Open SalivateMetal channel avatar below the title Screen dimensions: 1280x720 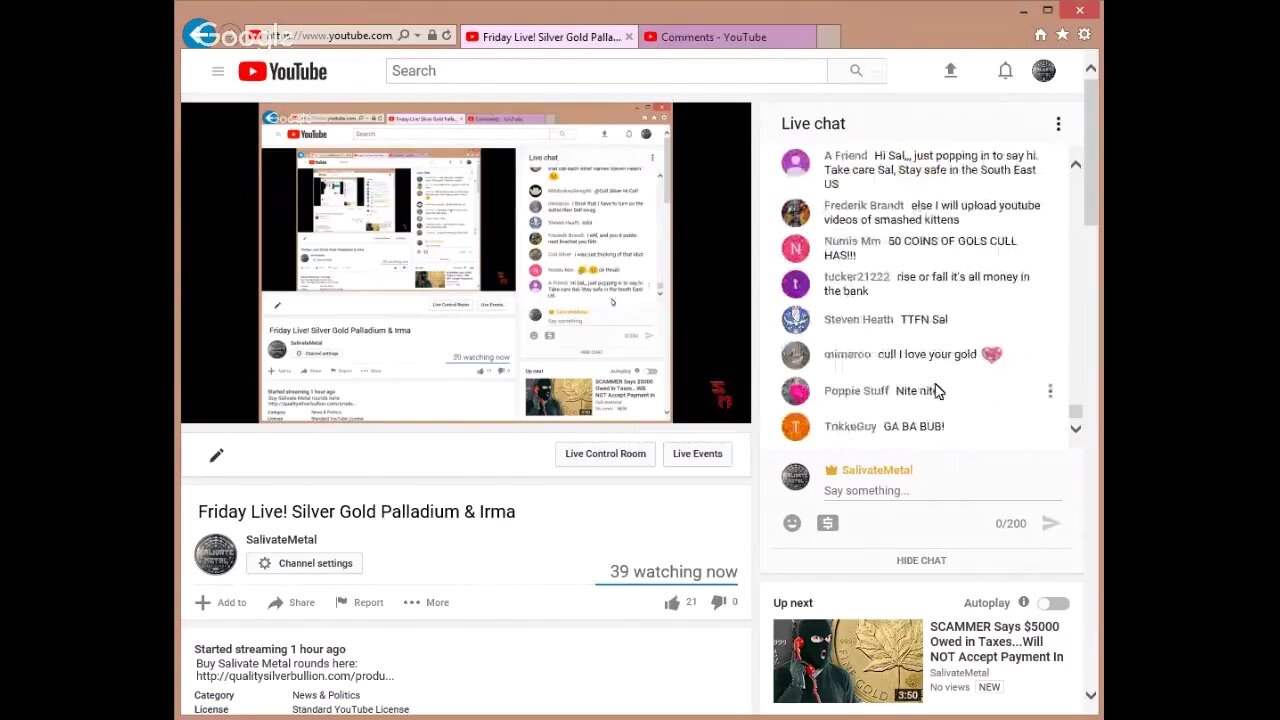click(215, 555)
